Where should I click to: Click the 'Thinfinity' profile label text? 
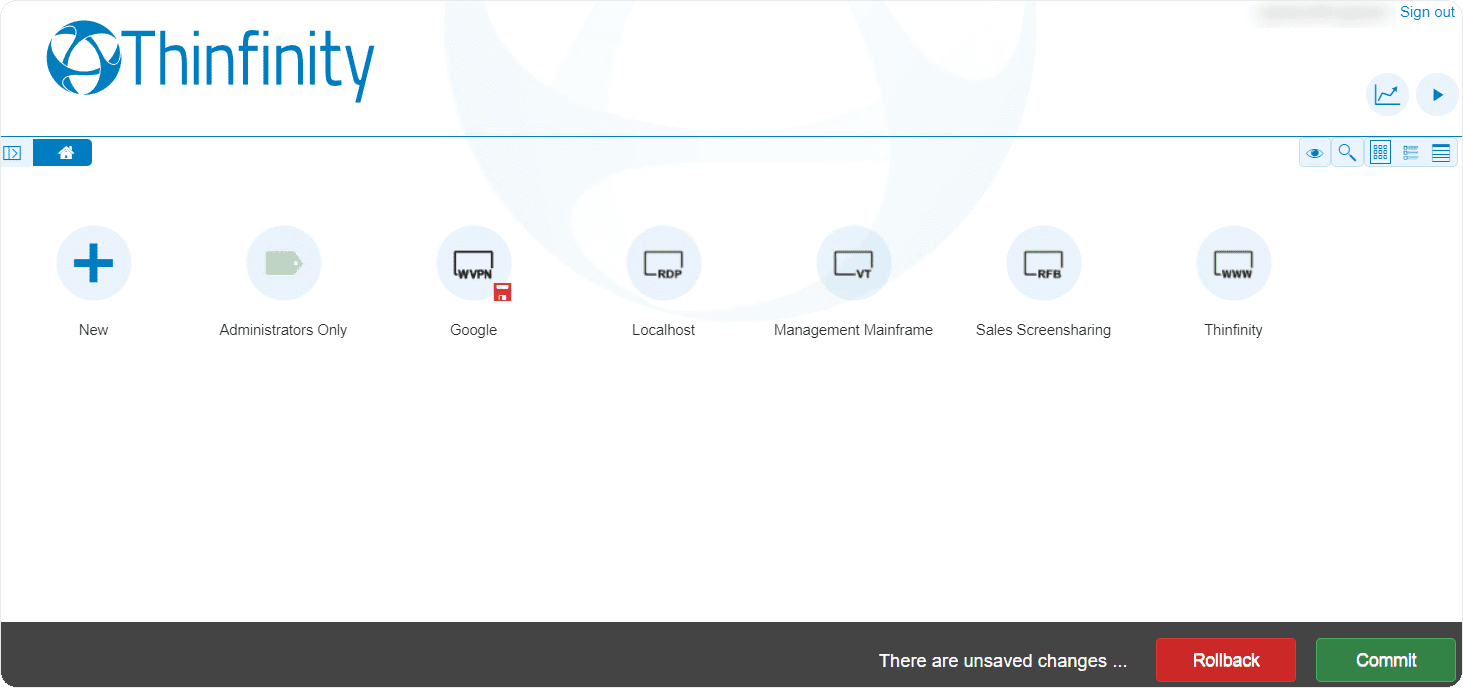click(x=1234, y=330)
